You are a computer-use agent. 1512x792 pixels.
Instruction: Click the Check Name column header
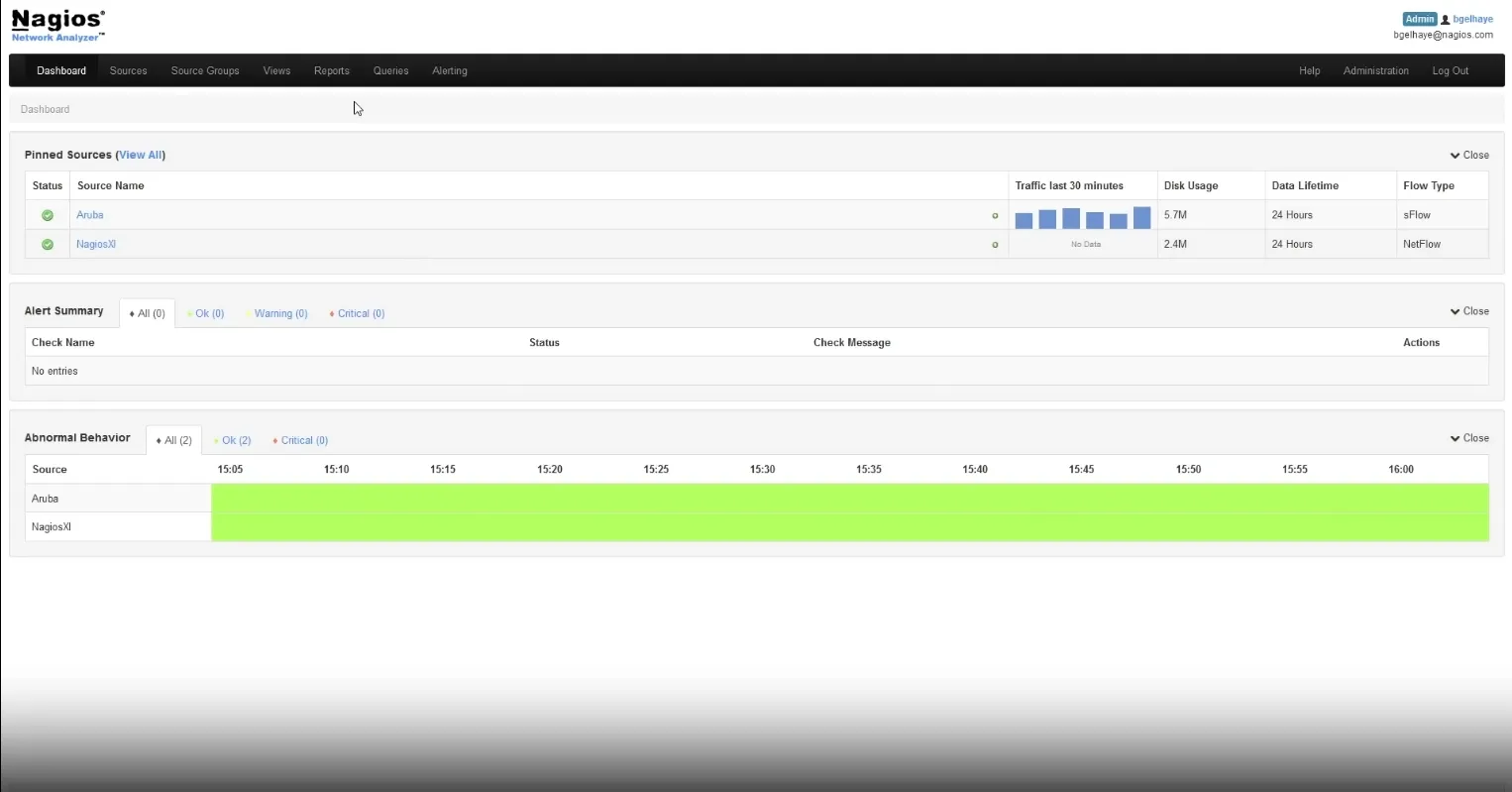pyautogui.click(x=63, y=342)
